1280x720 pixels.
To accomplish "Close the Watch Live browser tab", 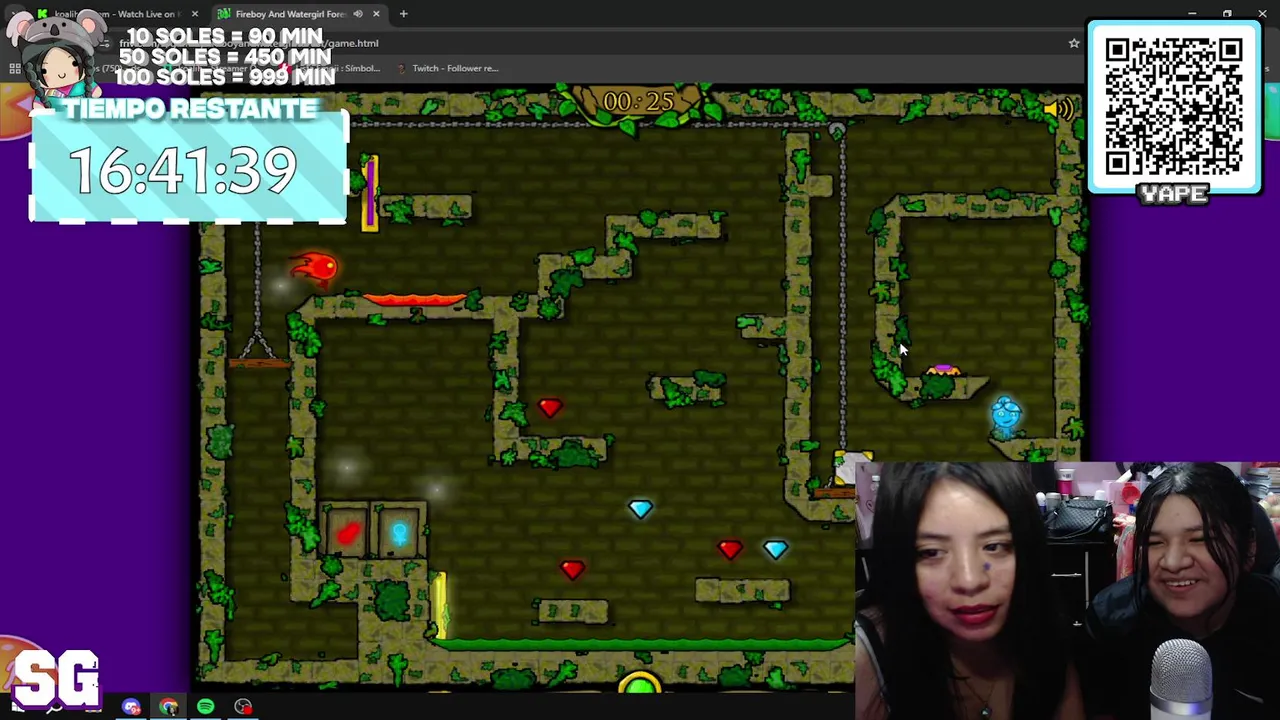I will (x=194, y=14).
